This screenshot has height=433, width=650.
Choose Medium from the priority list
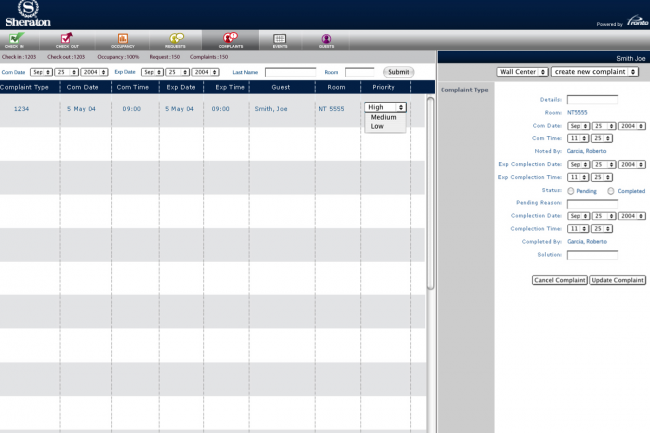tap(383, 117)
